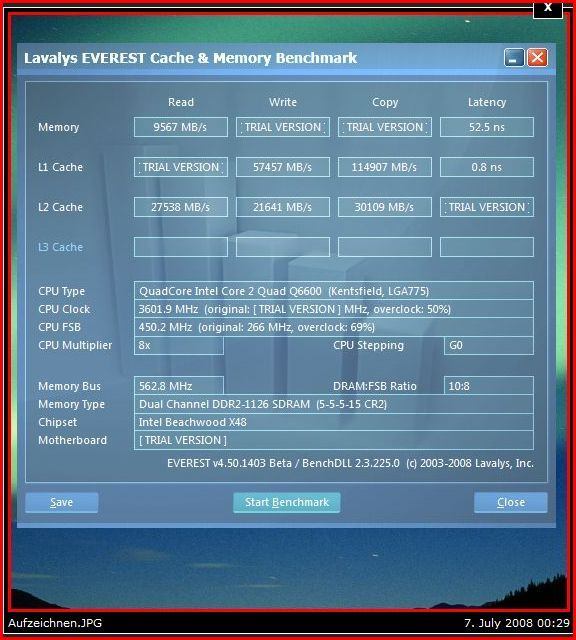Select L1 Cache Latency value 0.8 ns
The width and height of the screenshot is (576, 640).
tap(487, 167)
